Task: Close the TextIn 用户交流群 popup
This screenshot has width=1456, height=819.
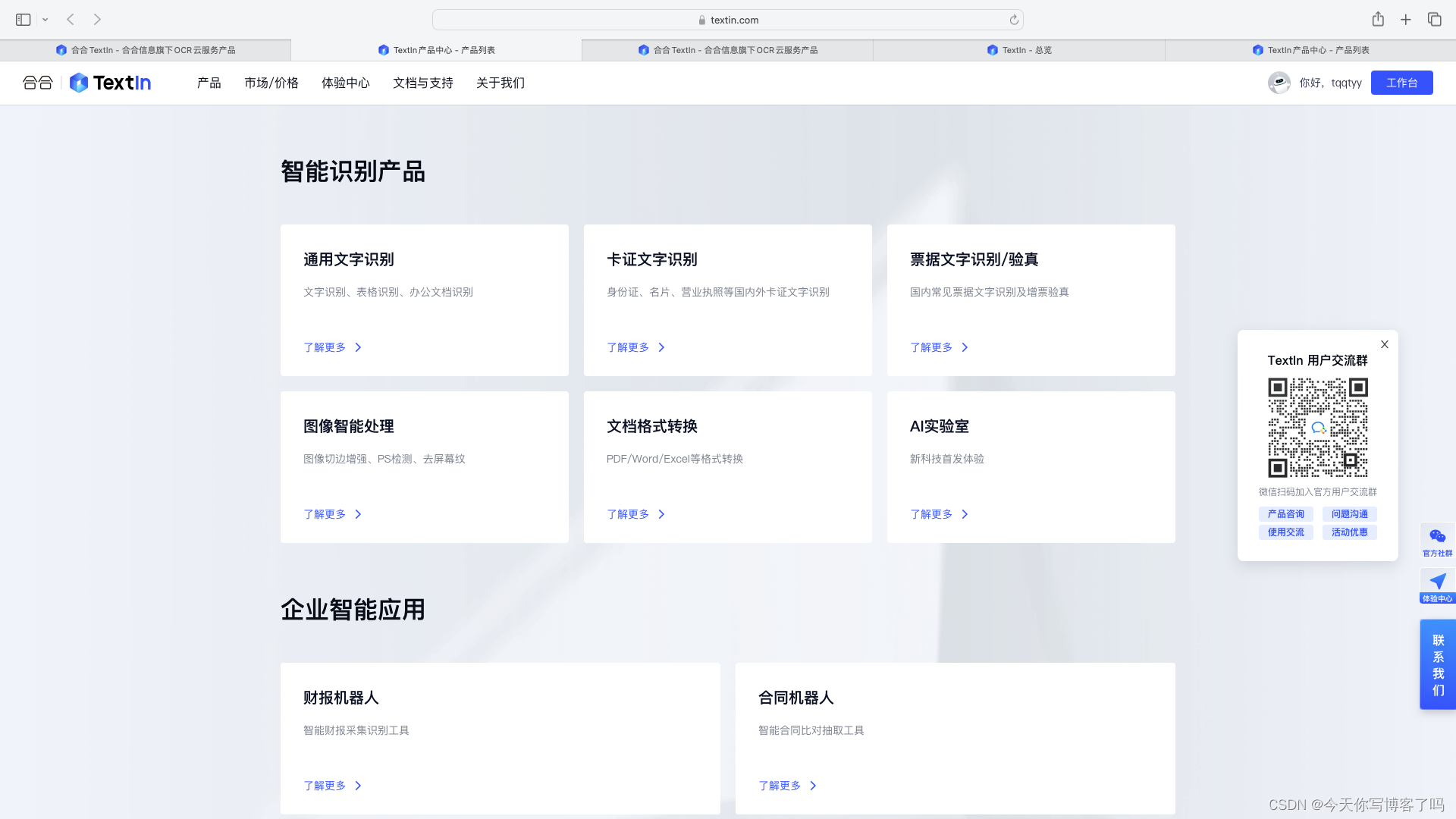Action: [x=1385, y=344]
